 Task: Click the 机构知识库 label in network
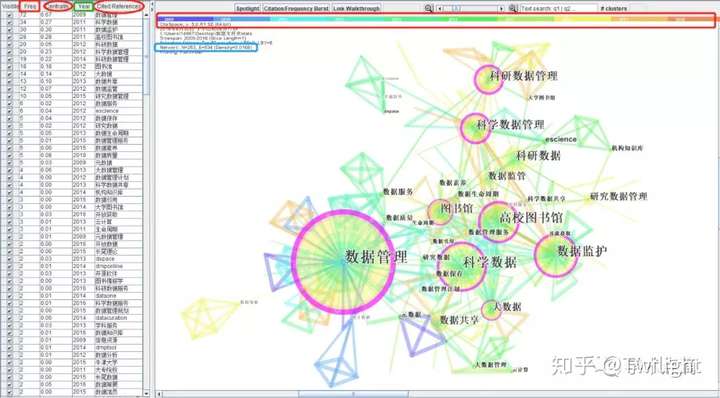click(627, 148)
